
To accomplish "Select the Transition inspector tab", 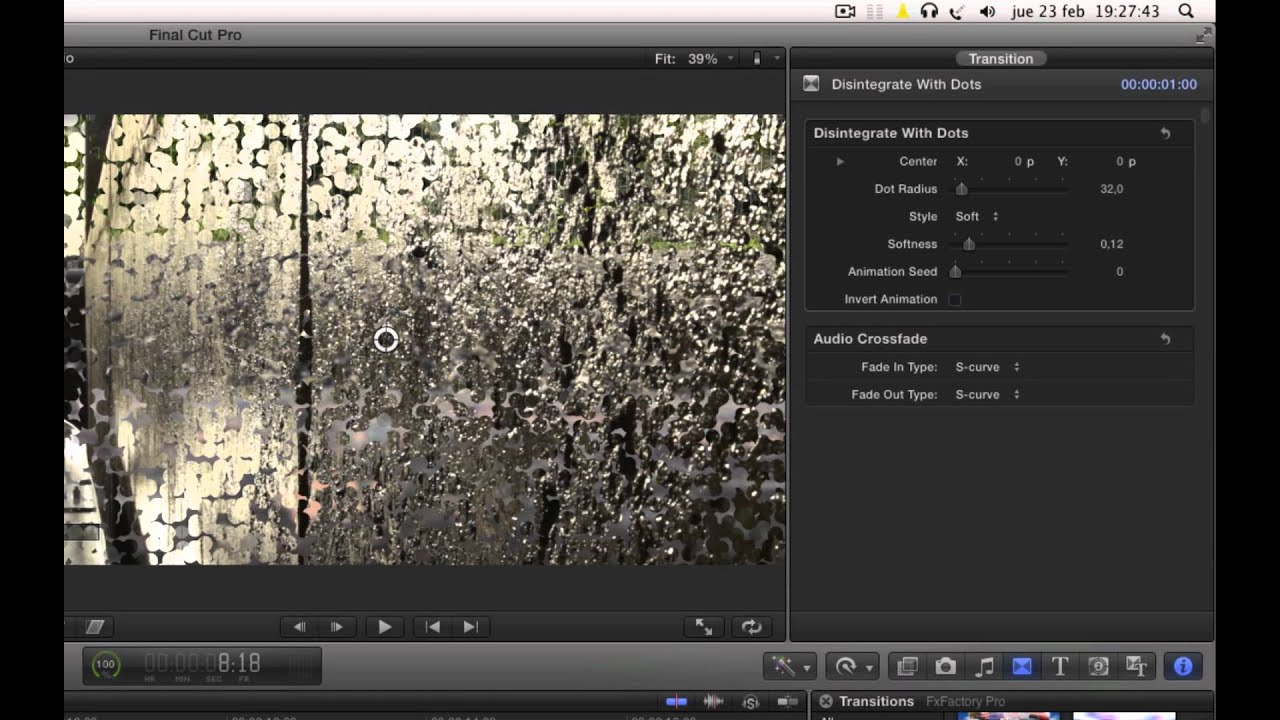I will (1000, 59).
